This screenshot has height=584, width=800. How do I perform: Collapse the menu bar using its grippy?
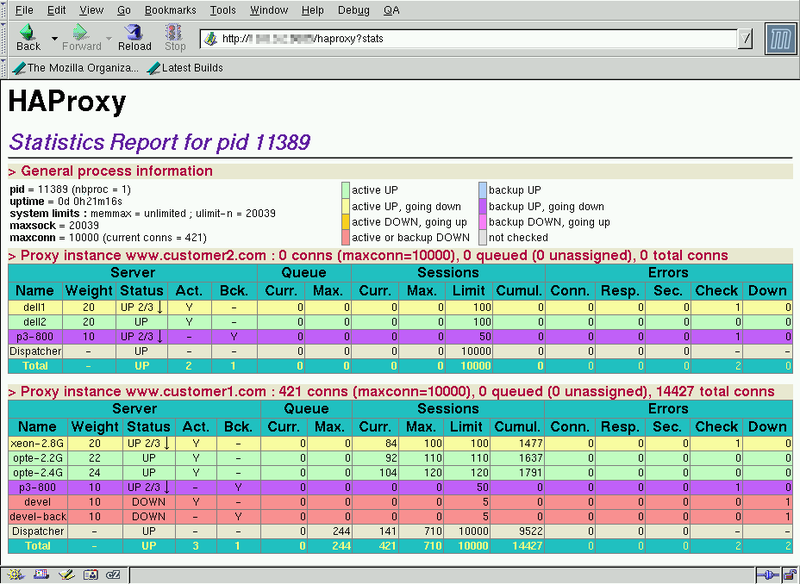click(x=4, y=10)
